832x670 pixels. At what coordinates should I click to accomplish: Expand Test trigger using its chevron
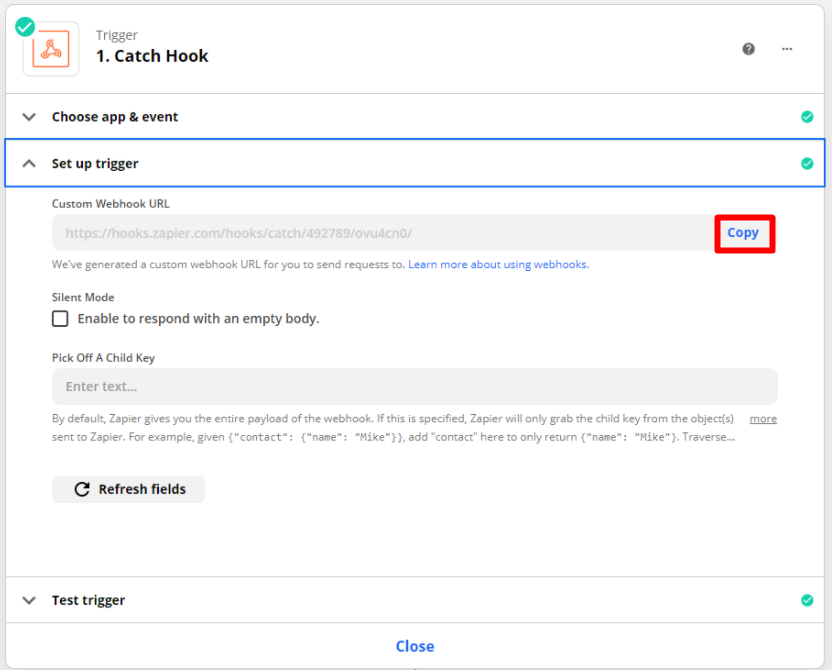tap(30, 601)
